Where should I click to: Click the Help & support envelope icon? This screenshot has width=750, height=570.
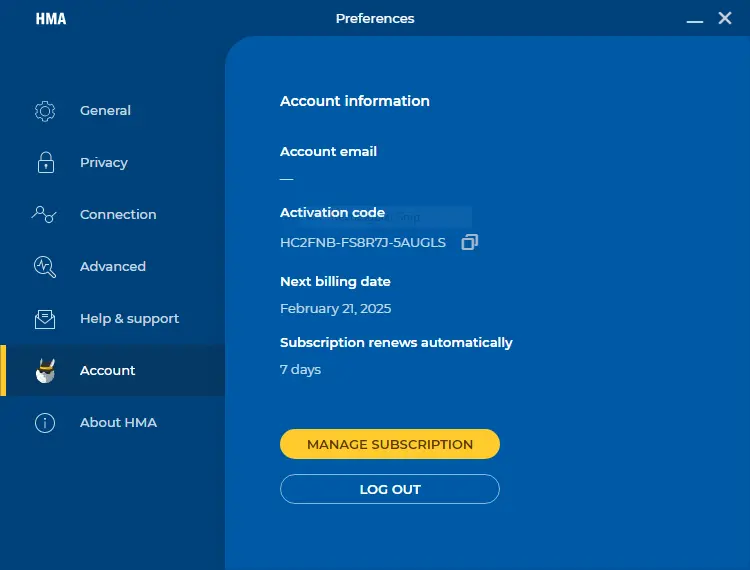(45, 319)
